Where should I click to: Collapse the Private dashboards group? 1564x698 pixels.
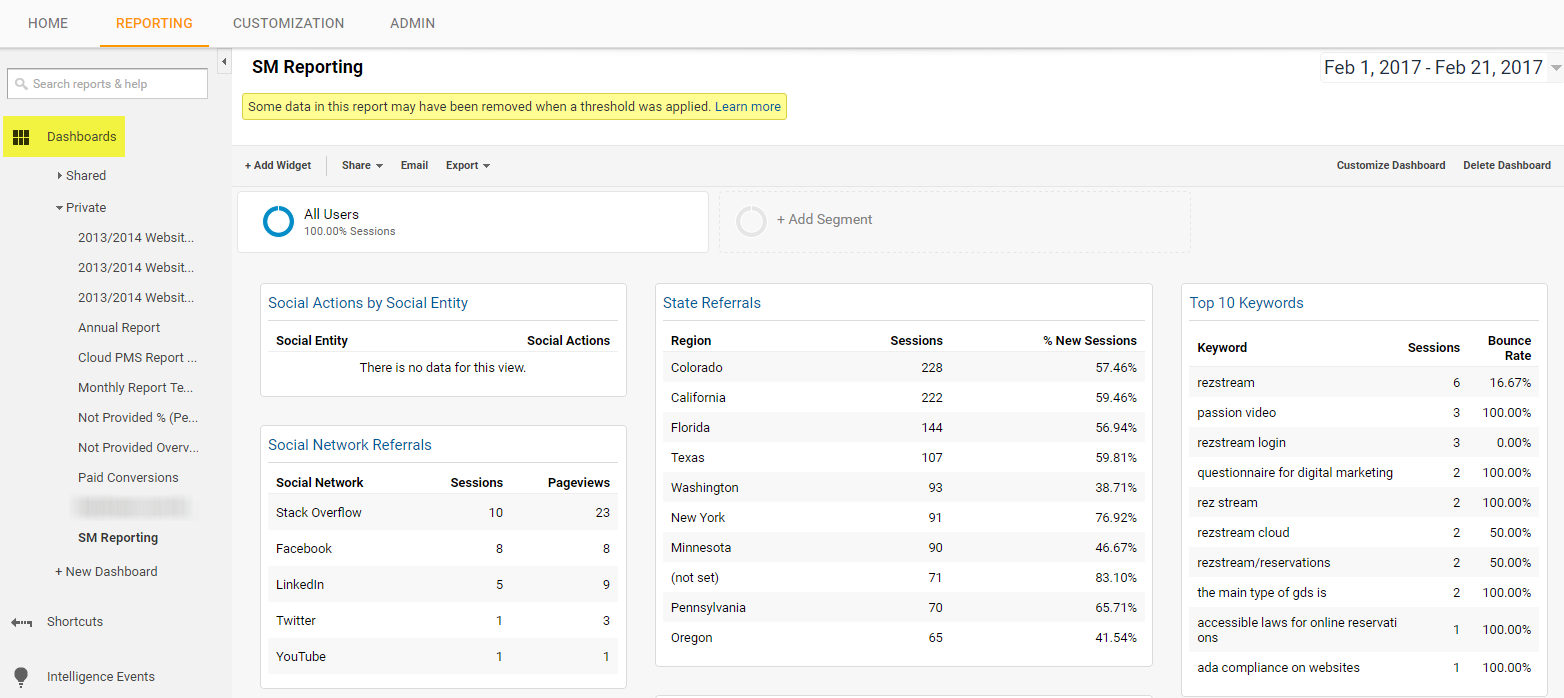click(x=60, y=207)
